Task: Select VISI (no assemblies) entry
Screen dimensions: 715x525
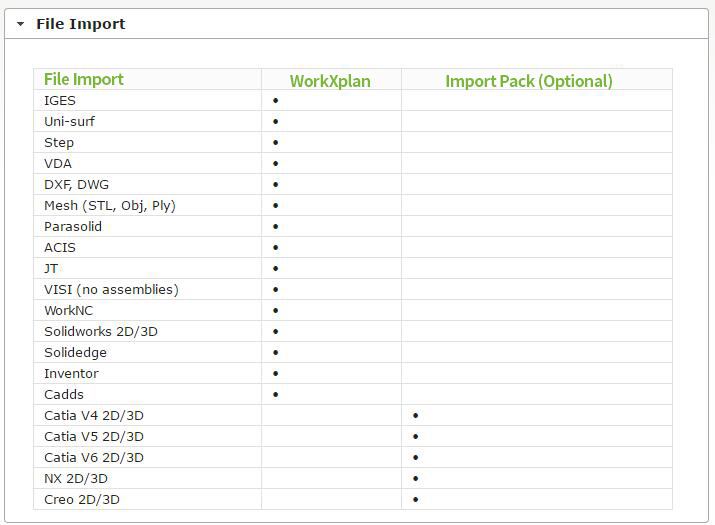Action: [111, 290]
